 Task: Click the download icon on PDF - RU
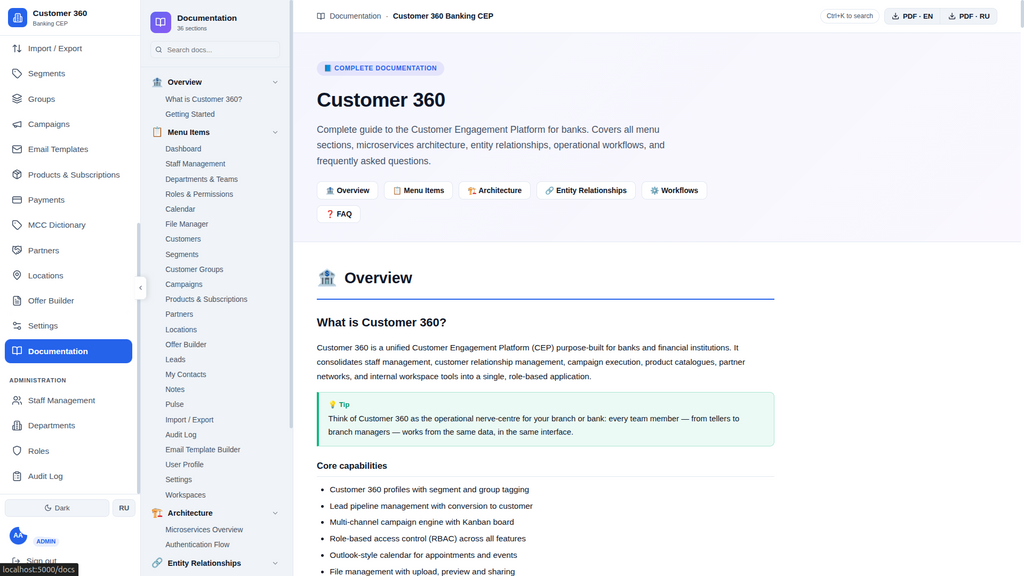click(x=952, y=16)
